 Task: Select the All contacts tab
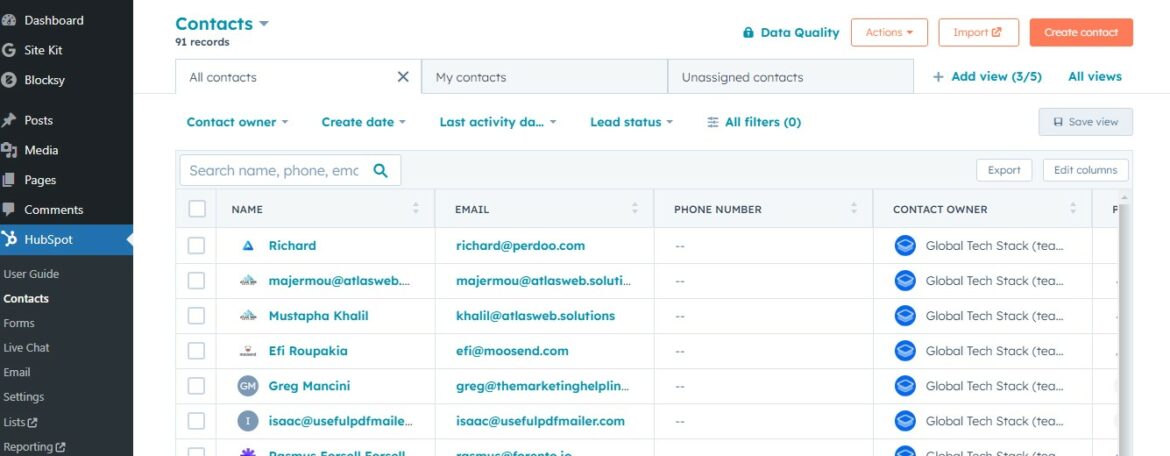(298, 77)
